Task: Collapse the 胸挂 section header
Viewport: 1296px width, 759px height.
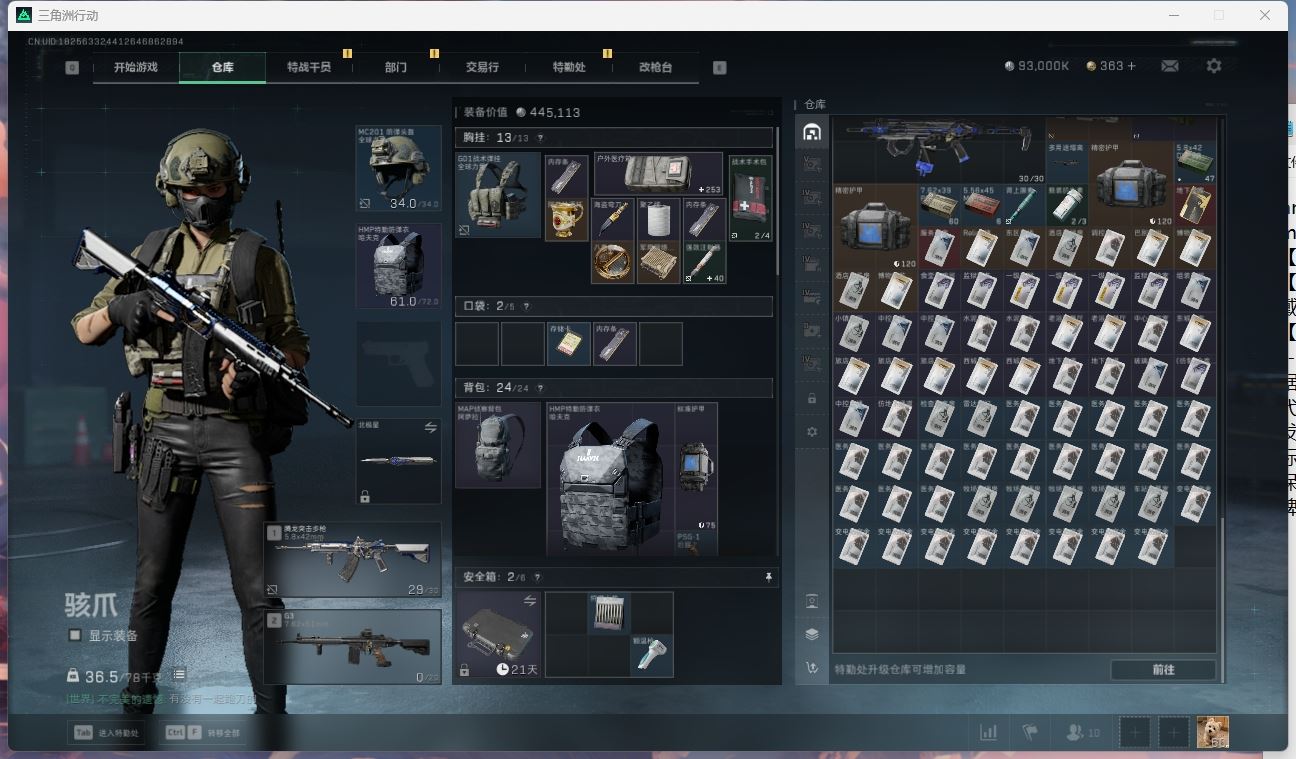Action: click(x=613, y=138)
